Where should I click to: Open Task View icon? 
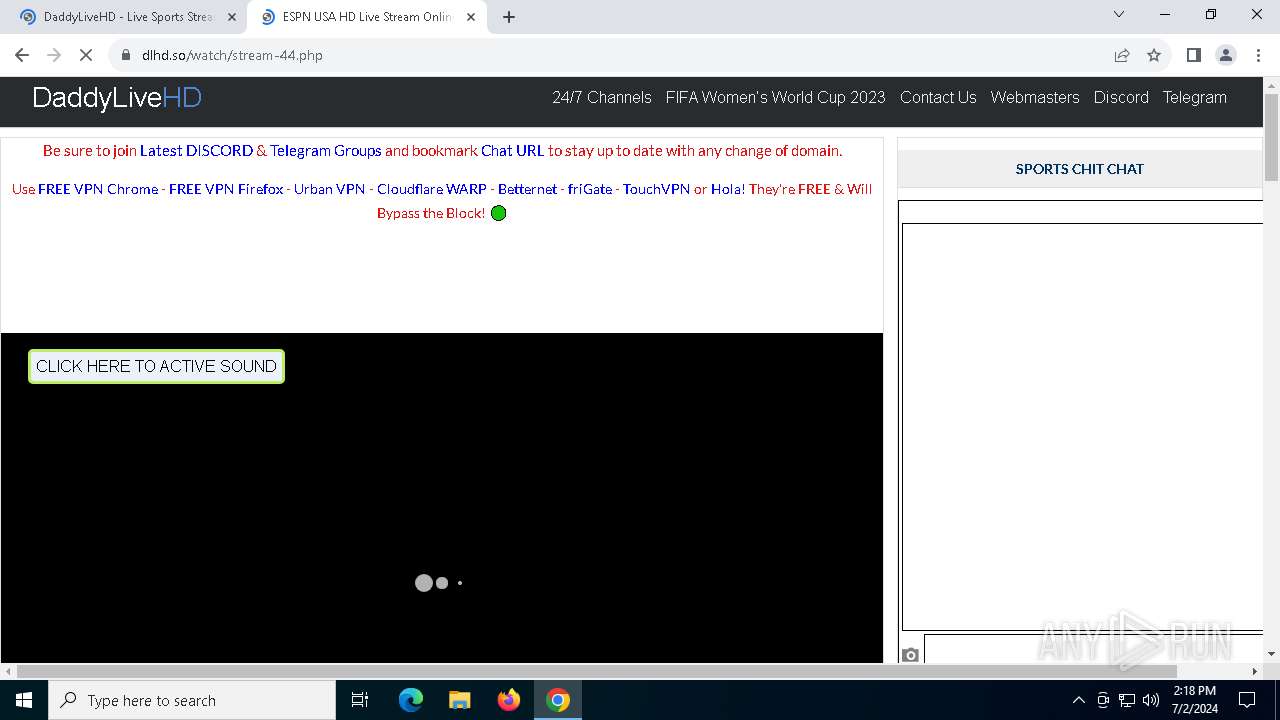tap(360, 700)
